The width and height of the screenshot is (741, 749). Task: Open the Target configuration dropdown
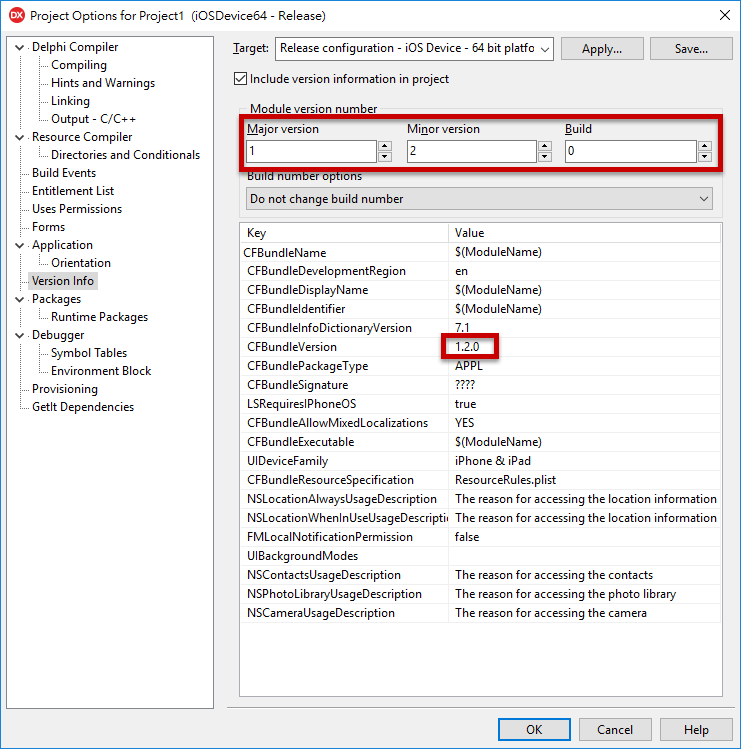[x=544, y=49]
